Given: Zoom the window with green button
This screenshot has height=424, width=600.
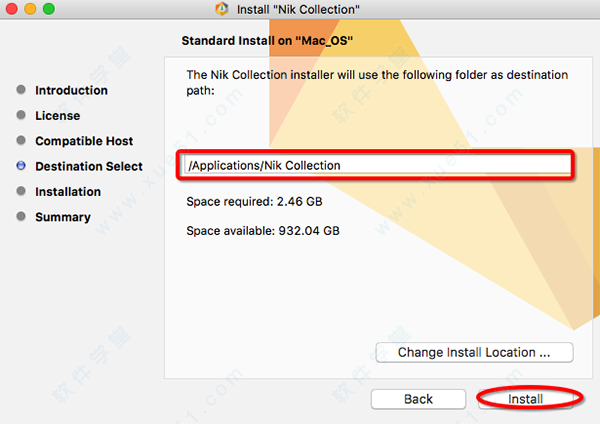Looking at the screenshot, I should coord(49,8).
